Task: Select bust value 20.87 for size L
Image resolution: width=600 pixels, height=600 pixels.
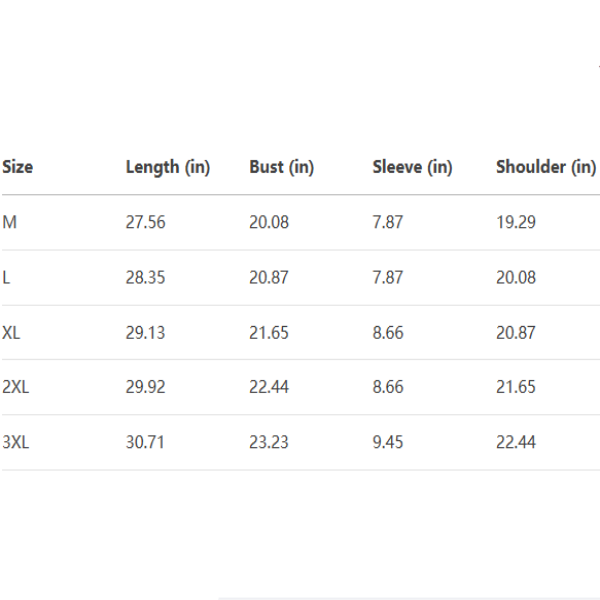Action: (269, 277)
